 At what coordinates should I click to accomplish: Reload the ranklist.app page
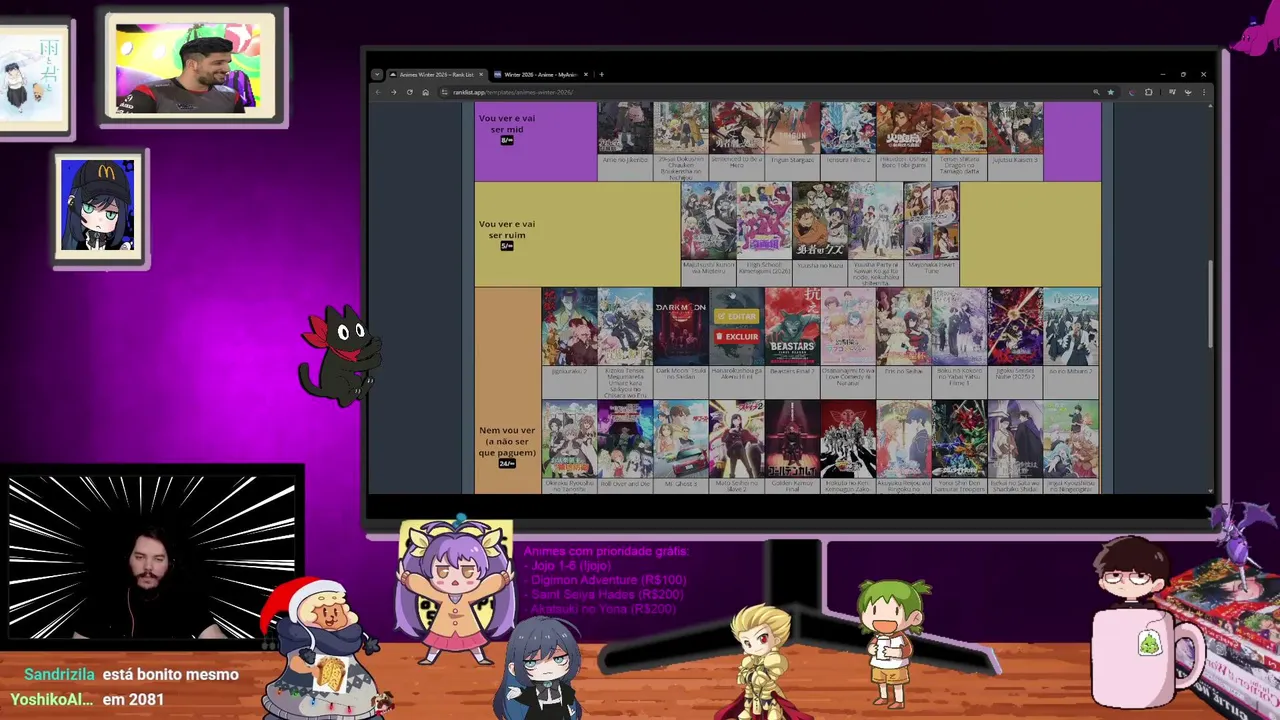(409, 92)
